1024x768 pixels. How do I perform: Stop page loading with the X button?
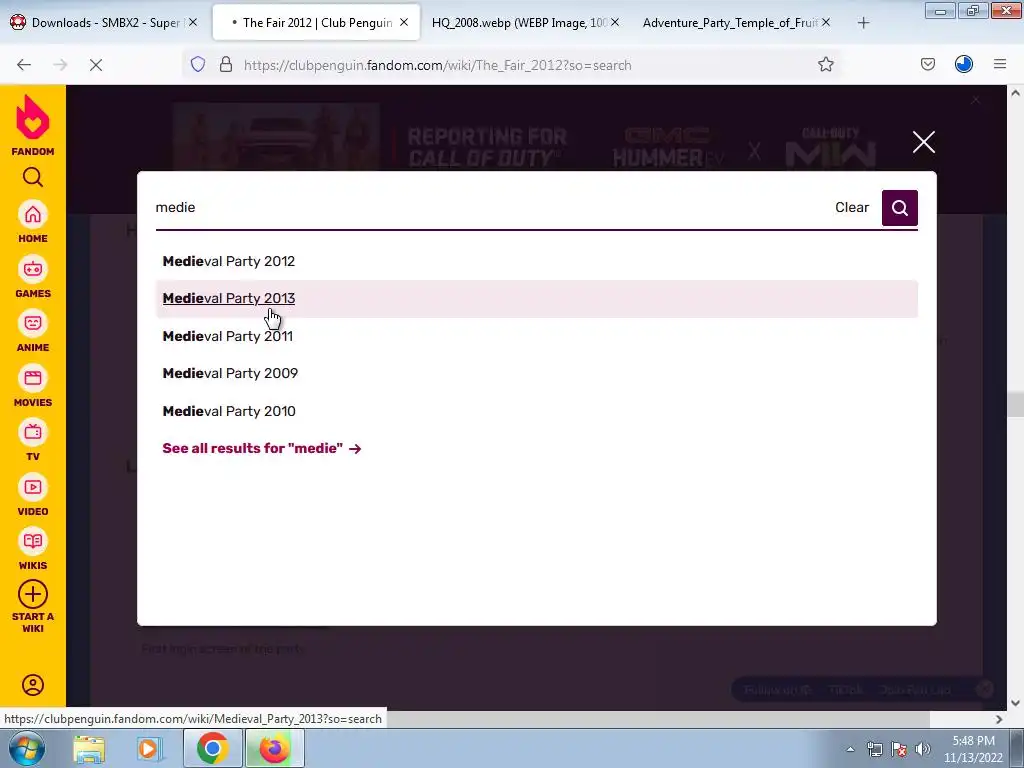click(96, 65)
